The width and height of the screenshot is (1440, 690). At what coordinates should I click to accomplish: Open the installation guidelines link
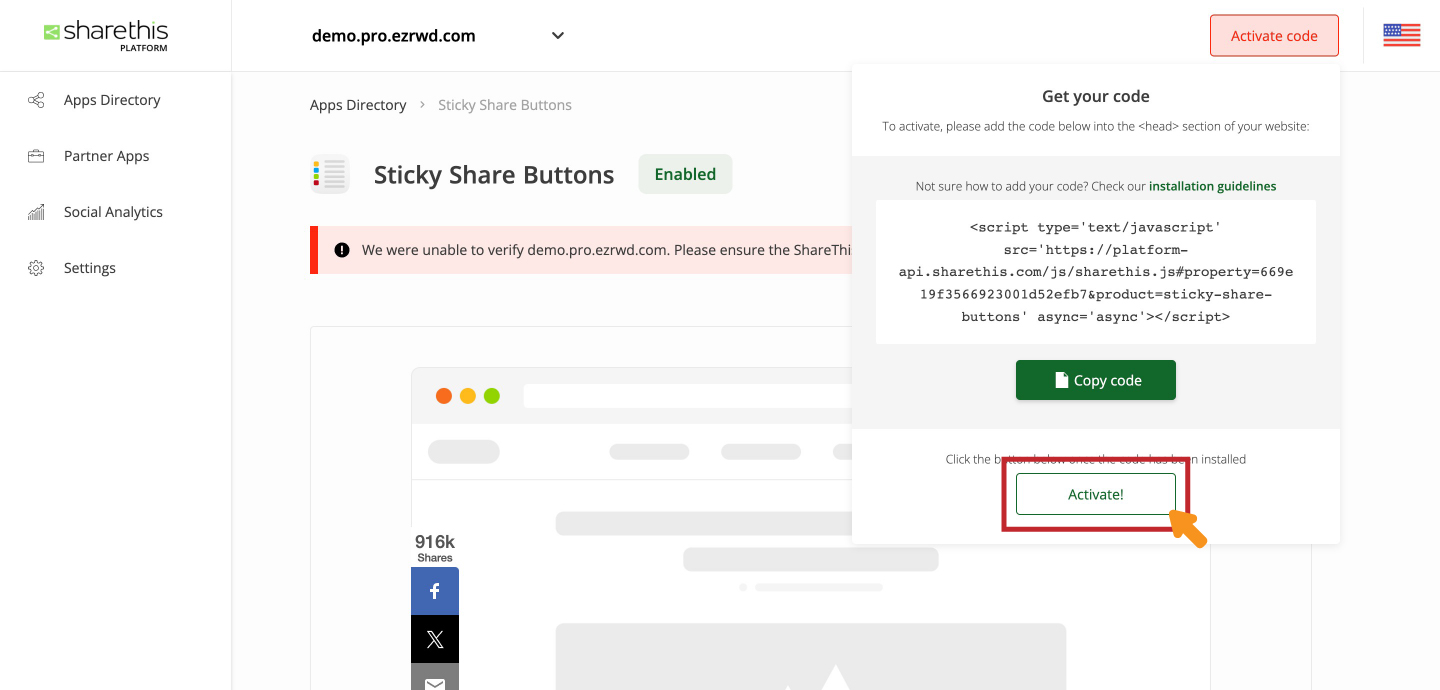coord(1212,186)
